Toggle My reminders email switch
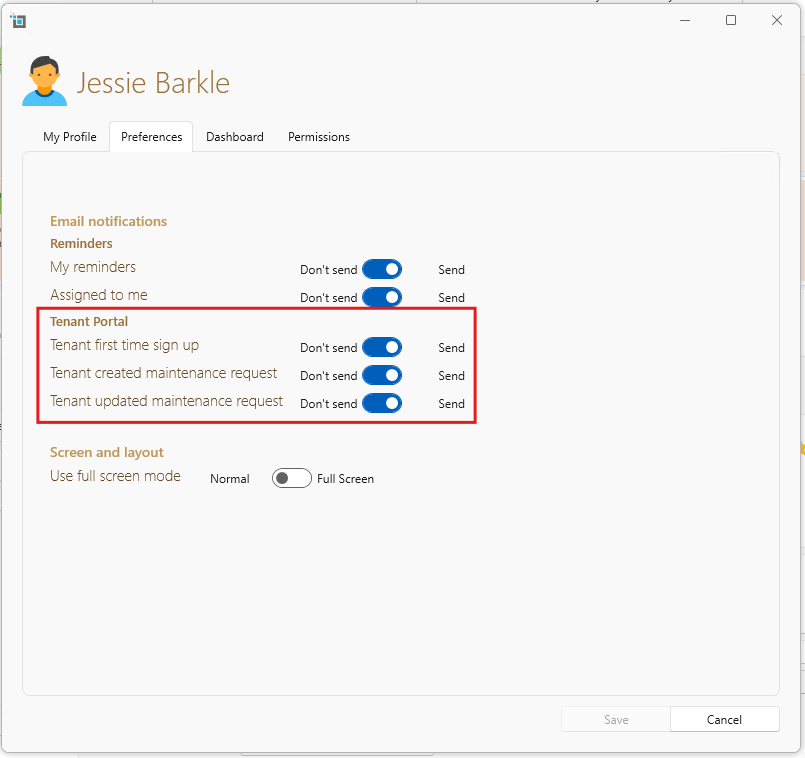This screenshot has width=805, height=758. tap(382, 270)
